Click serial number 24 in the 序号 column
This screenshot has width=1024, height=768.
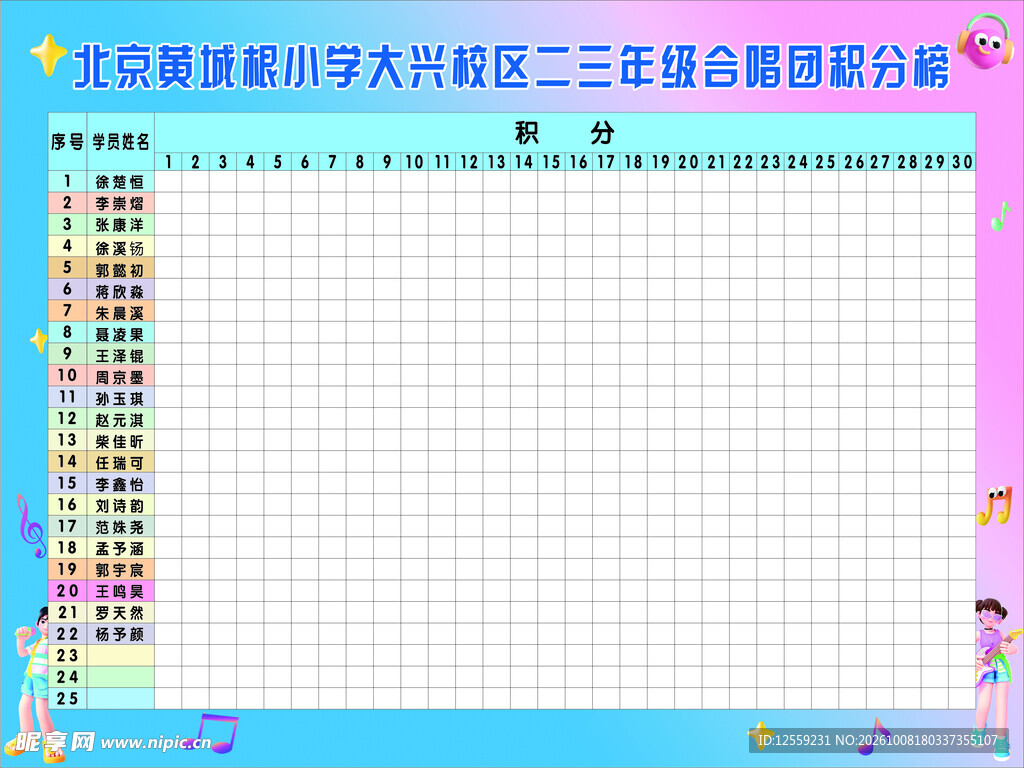[67, 677]
